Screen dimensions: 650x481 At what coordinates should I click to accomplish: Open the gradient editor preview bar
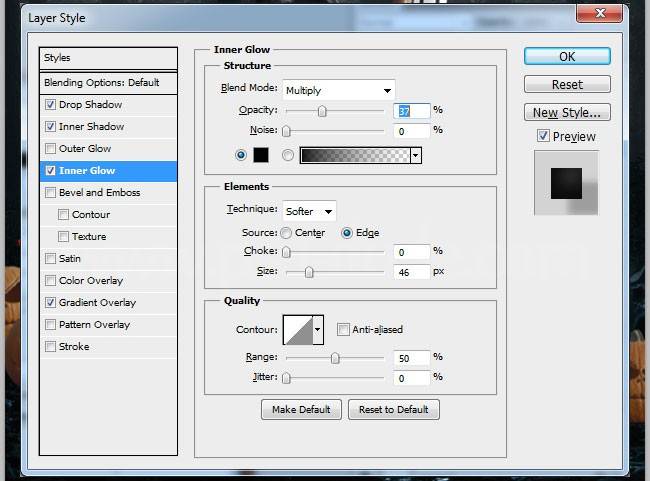(x=355, y=155)
